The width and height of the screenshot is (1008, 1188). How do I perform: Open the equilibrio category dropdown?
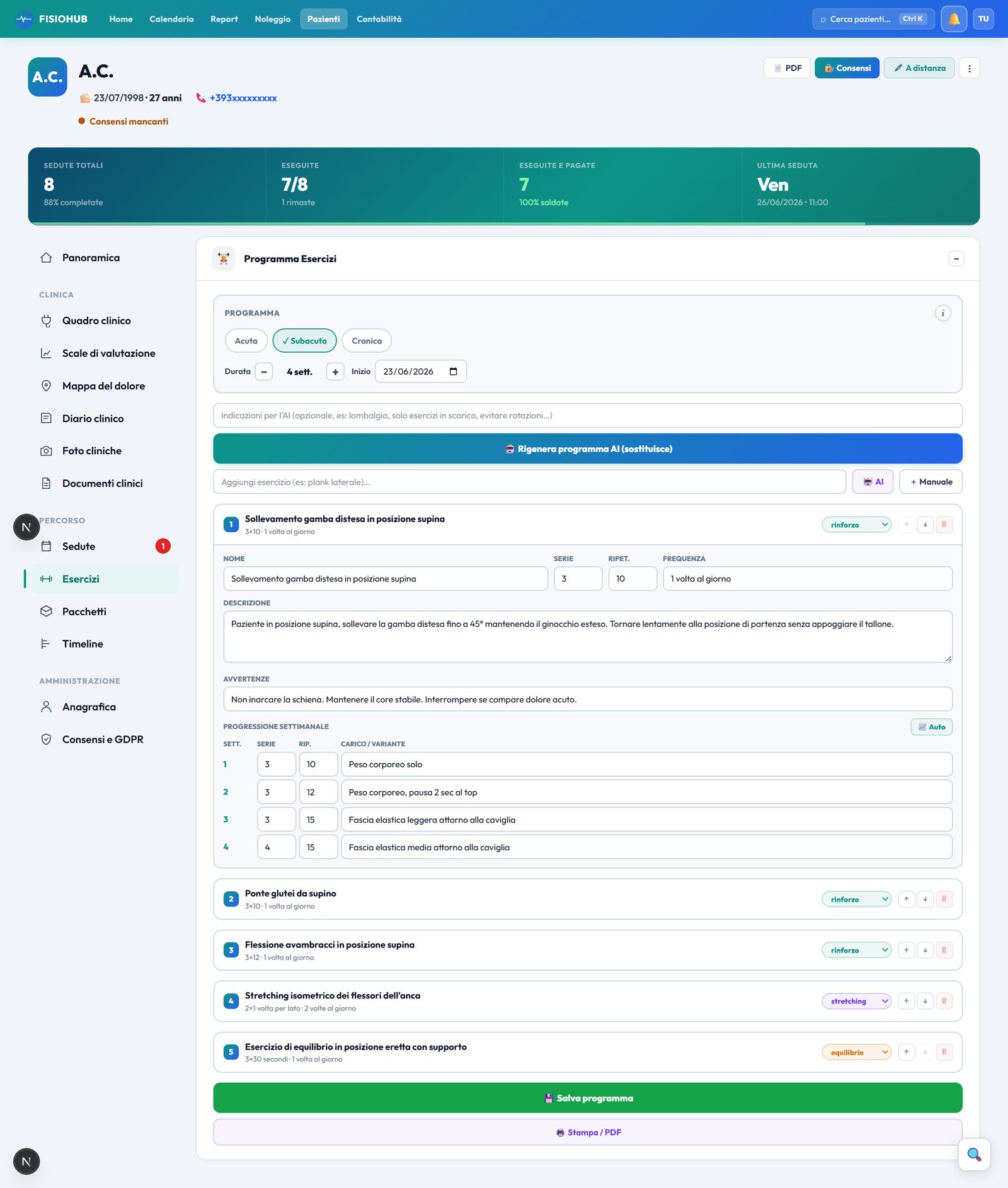tap(856, 1052)
